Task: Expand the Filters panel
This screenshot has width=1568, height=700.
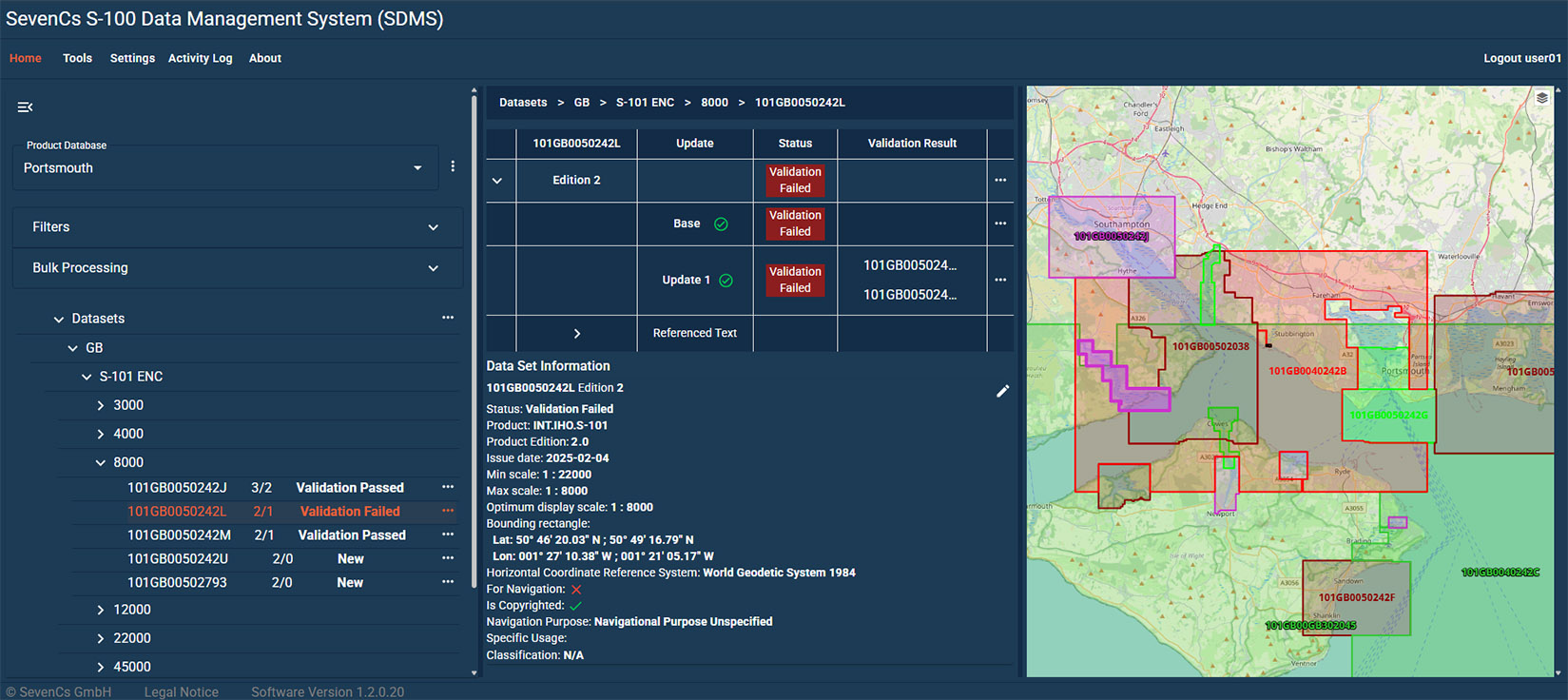Action: (x=238, y=227)
